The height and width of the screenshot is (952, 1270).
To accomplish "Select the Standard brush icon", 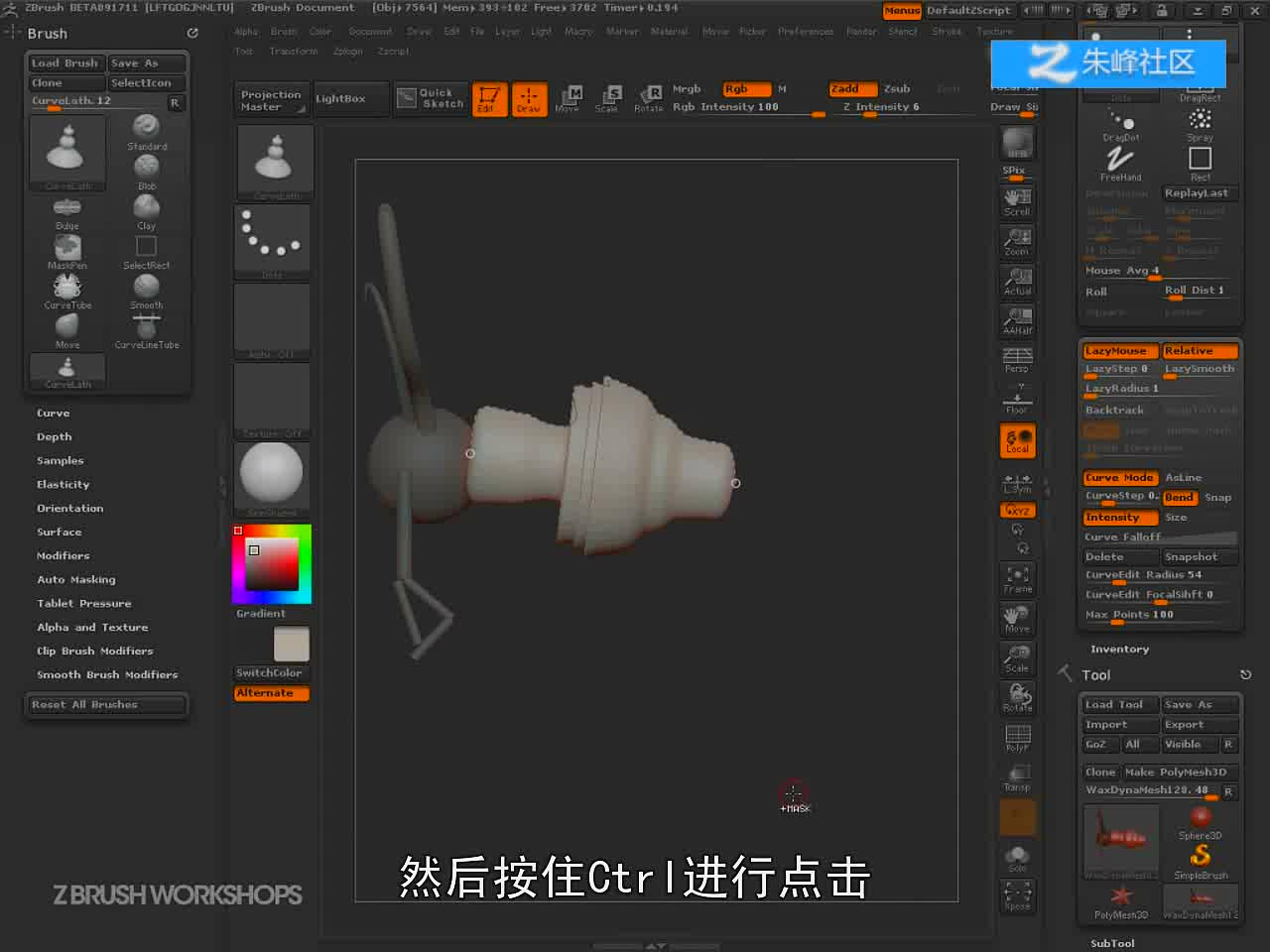I will tap(147, 132).
